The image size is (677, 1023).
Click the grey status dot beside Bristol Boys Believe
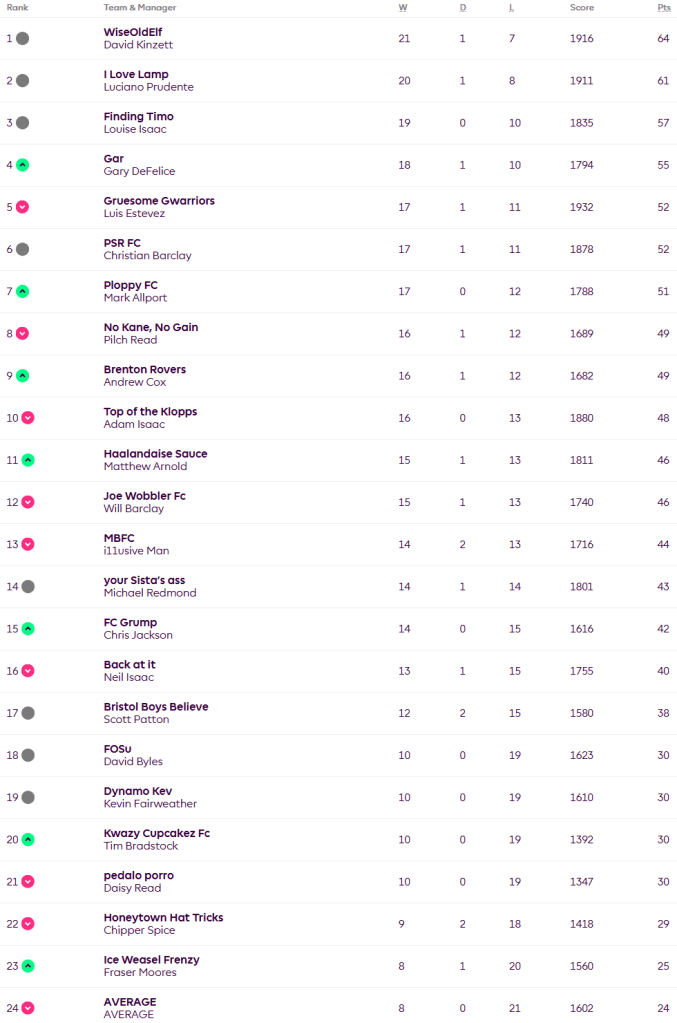(x=28, y=713)
